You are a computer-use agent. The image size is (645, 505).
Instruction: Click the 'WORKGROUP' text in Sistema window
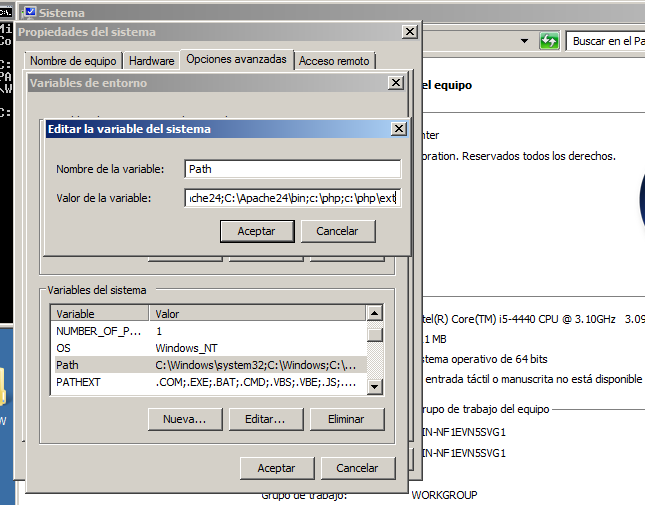pyautogui.click(x=444, y=495)
